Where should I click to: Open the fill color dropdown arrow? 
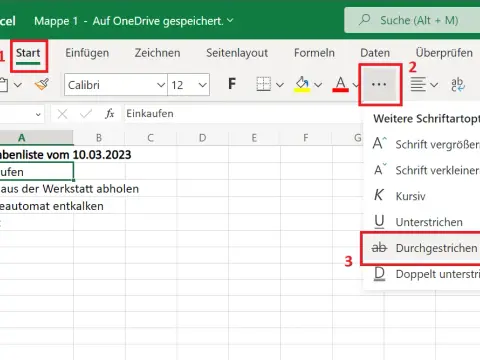318,85
